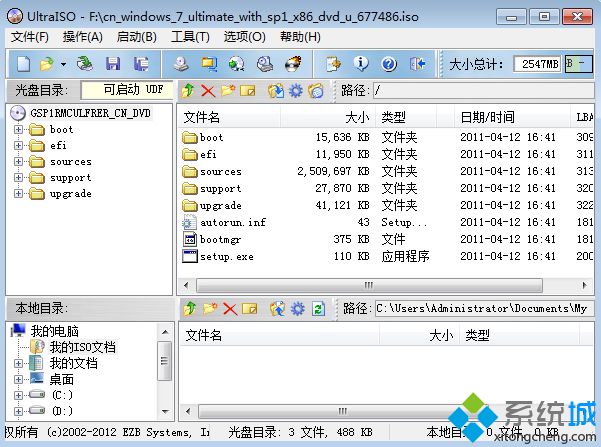Screen dimensions: 601x447
Task: Select the GSP1RMCULFRER_CN_DVD disc root
Action: [x=90, y=113]
